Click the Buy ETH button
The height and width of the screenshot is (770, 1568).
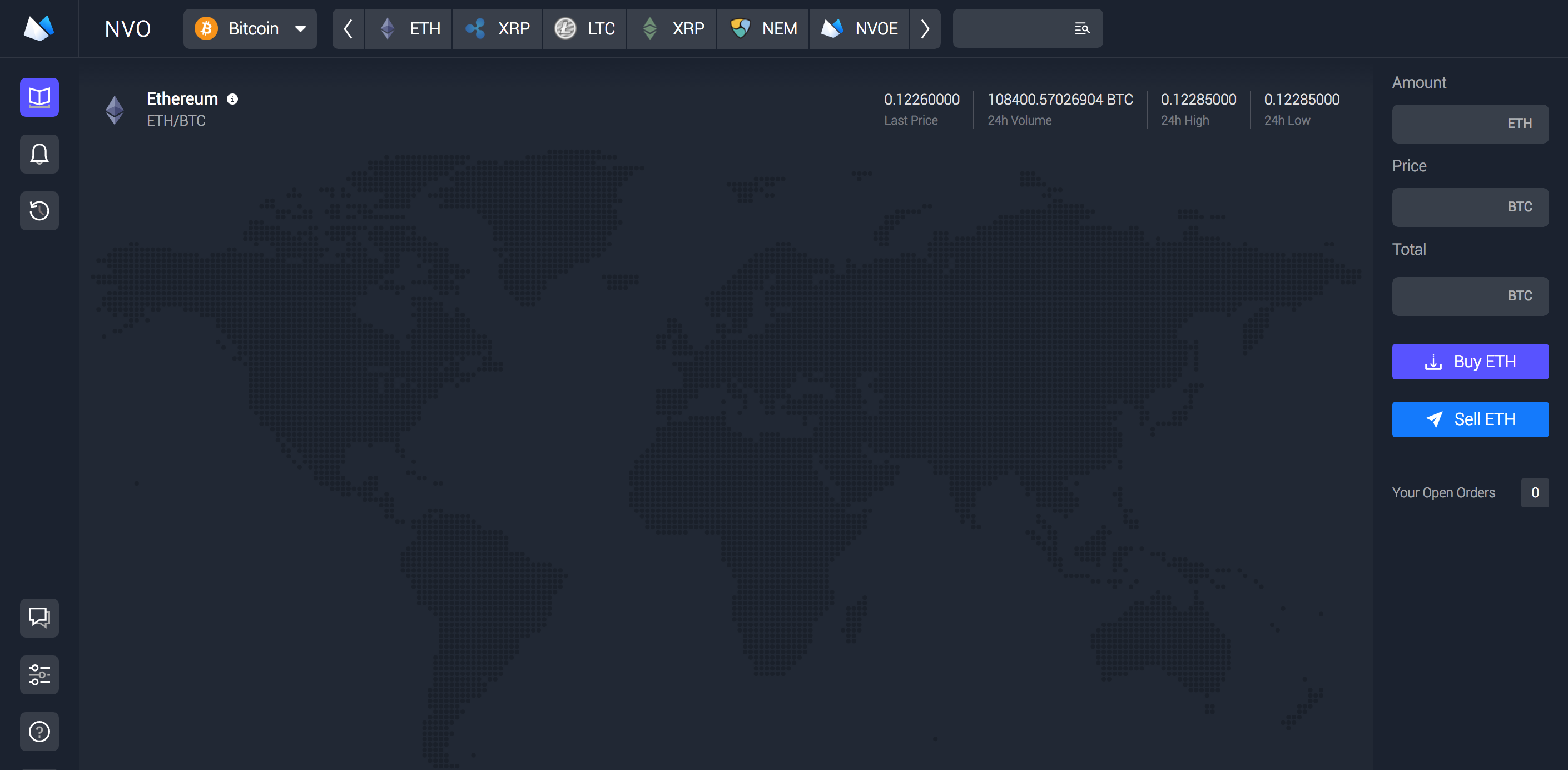1470,361
